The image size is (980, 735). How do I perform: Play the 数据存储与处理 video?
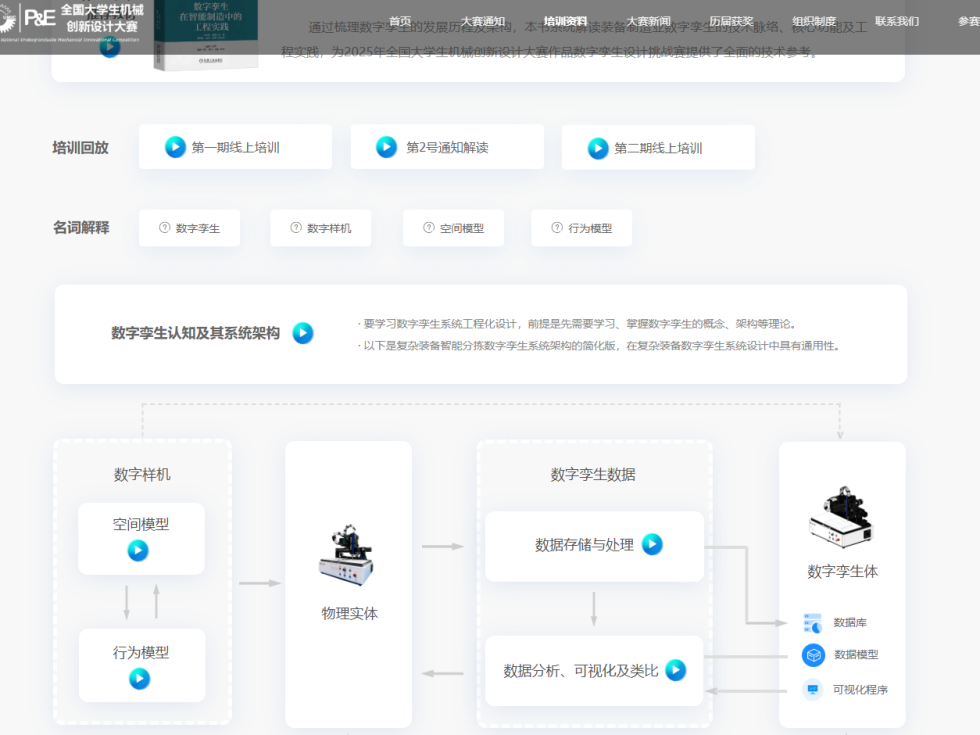pos(652,545)
